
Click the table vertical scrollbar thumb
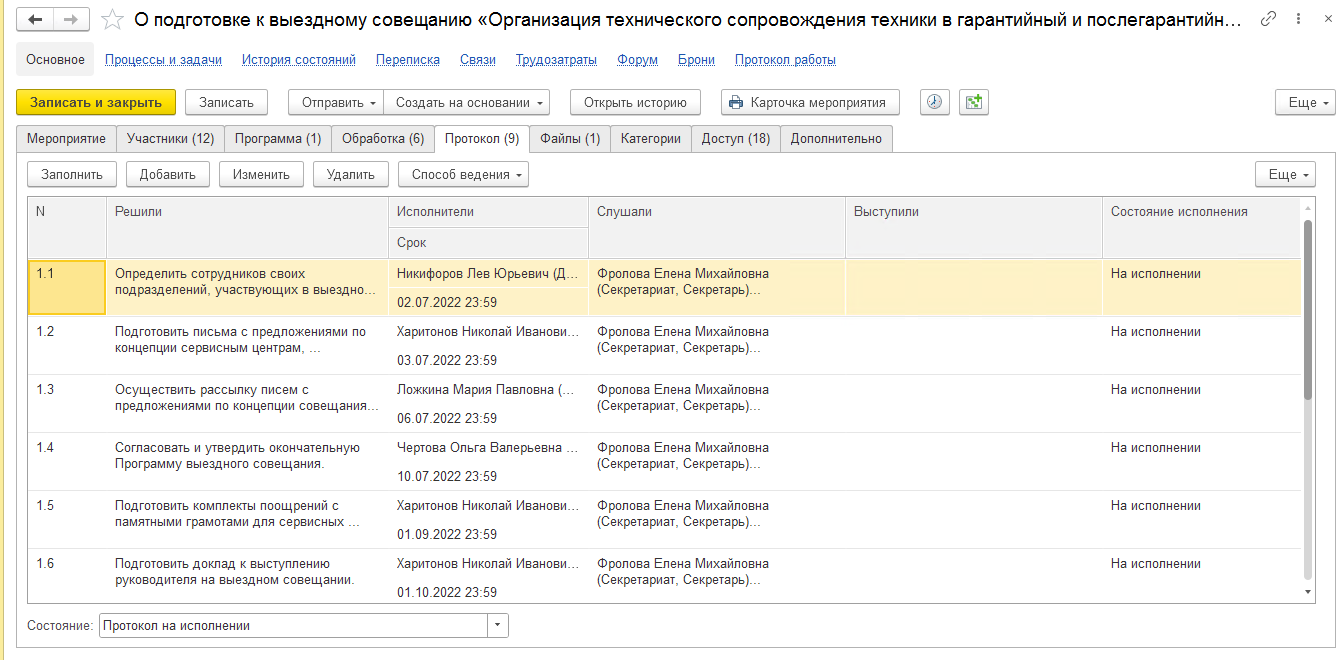pyautogui.click(x=1309, y=310)
